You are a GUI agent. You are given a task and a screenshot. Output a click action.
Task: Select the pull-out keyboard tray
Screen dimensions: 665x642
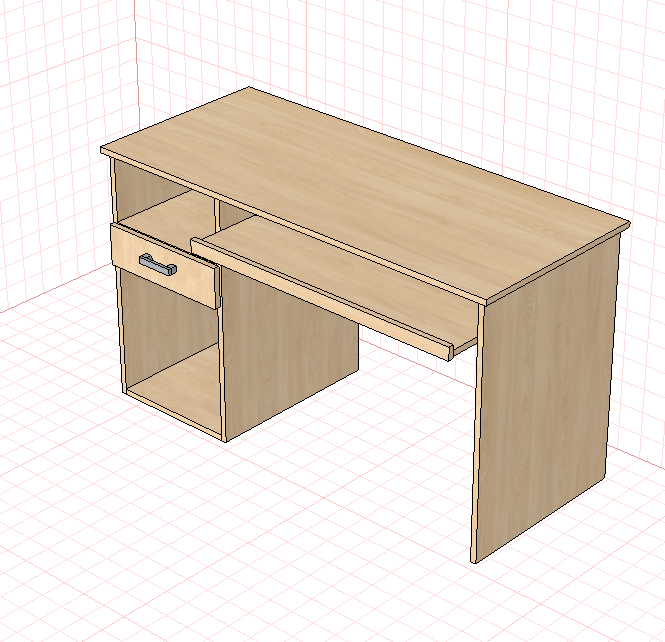pyautogui.click(x=335, y=288)
